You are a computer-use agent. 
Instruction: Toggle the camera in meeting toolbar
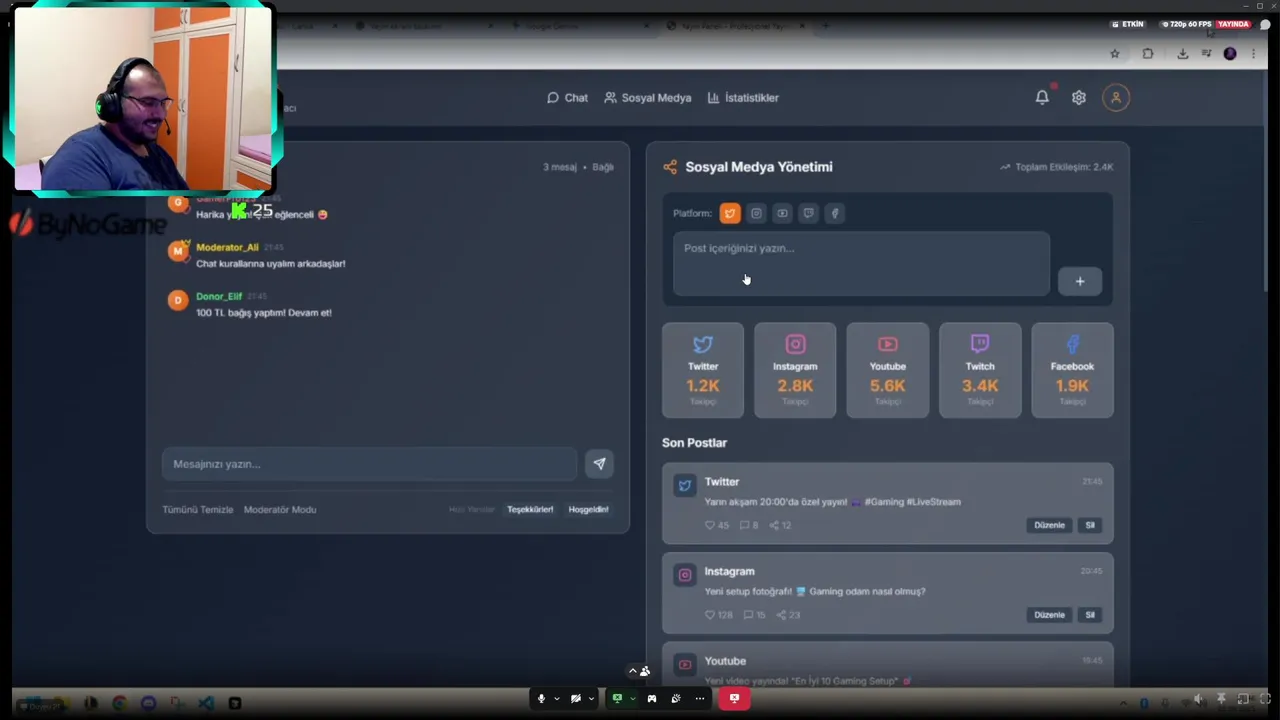click(576, 698)
